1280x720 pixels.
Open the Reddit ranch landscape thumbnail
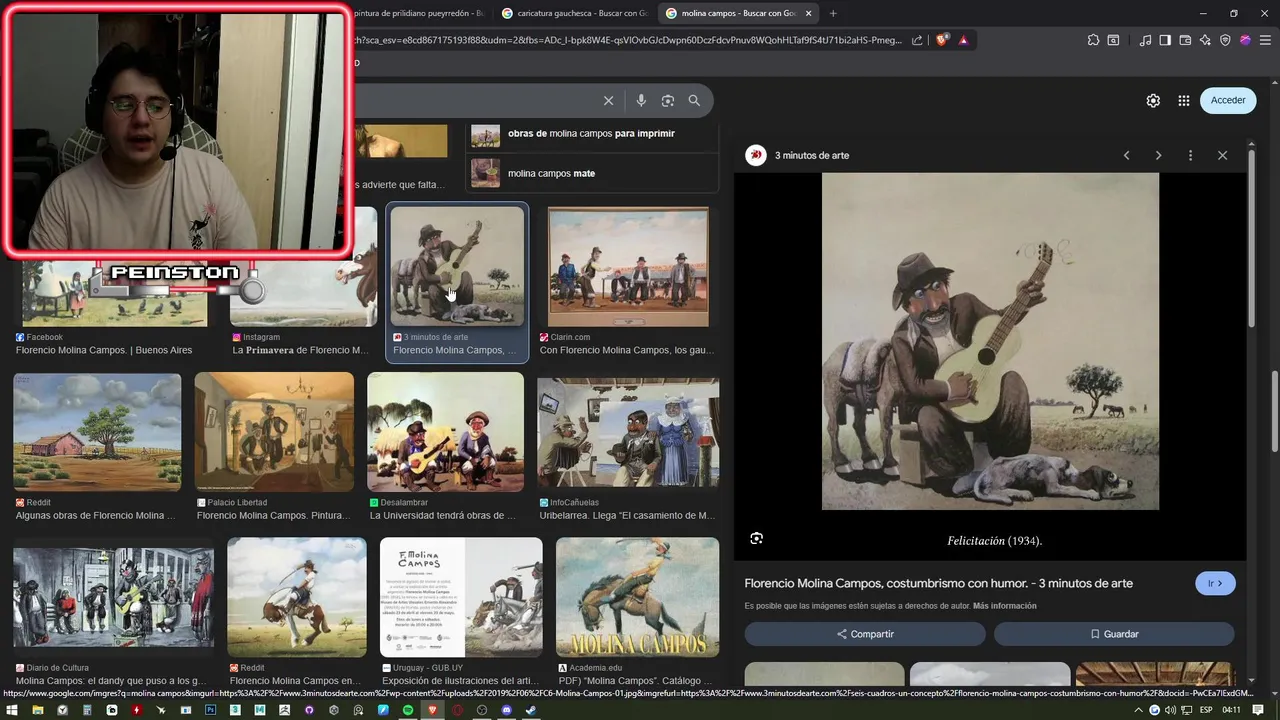pyautogui.click(x=97, y=432)
